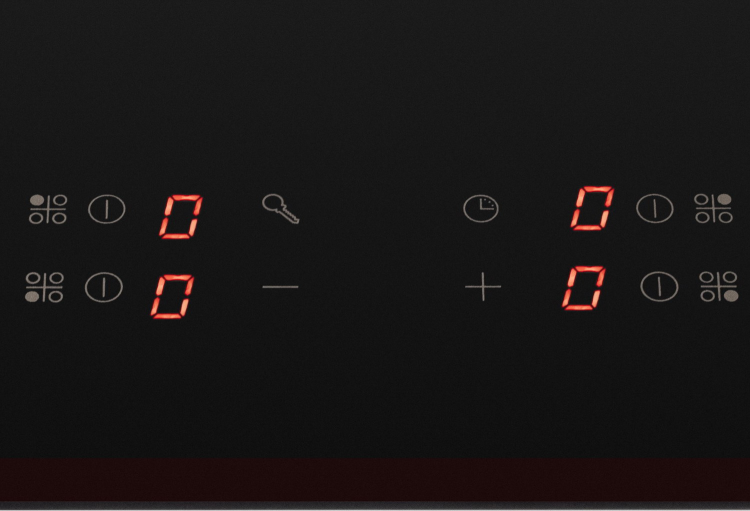750x511 pixels.
Task: Toggle power for the rear-right cooking zone
Action: (655, 208)
